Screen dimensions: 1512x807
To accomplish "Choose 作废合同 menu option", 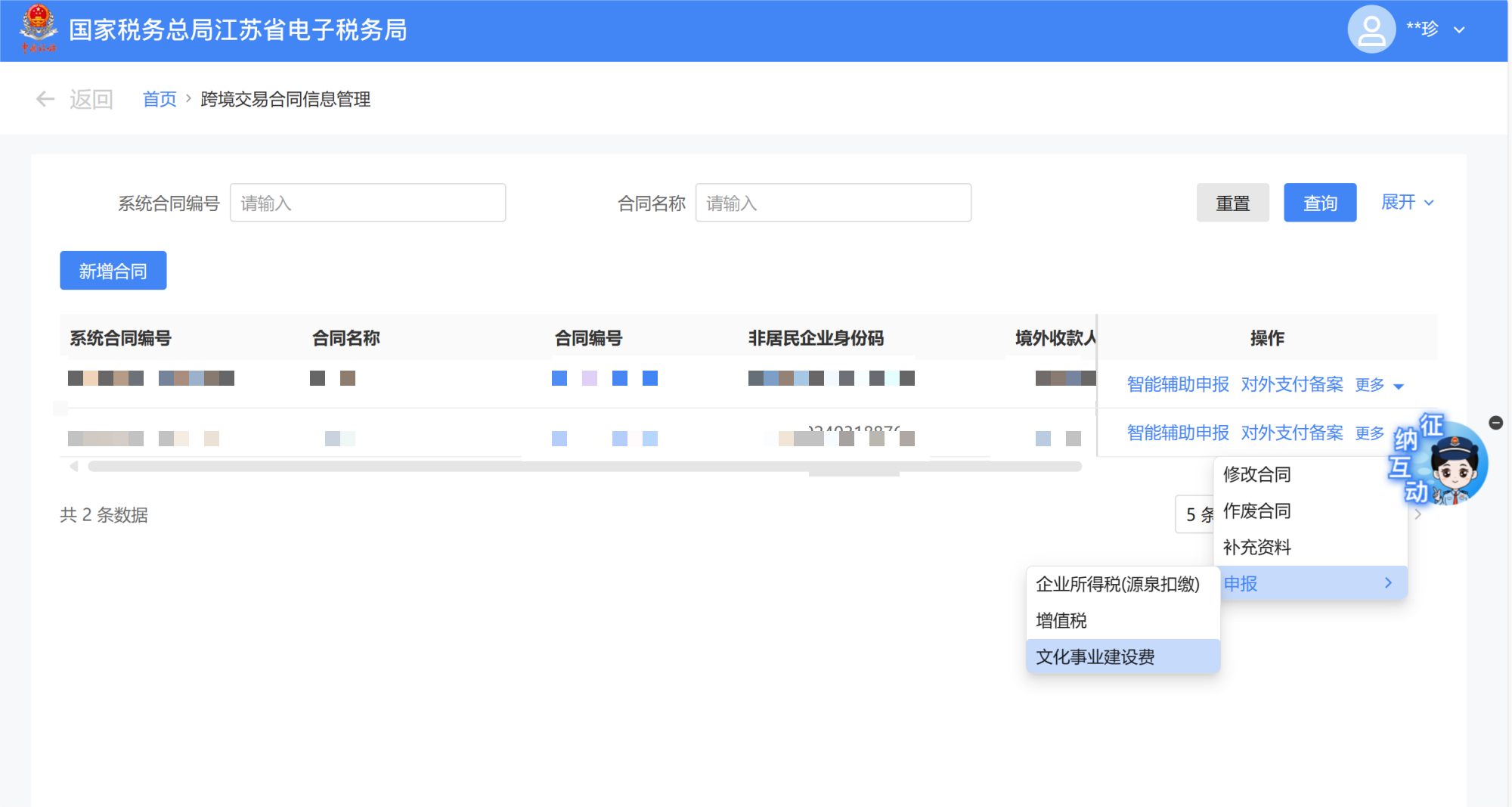I will [x=1256, y=511].
